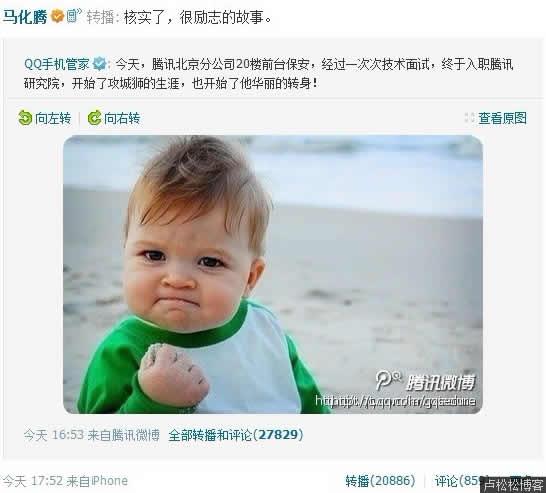Rotate image right via 向右转 text
The height and width of the screenshot is (493, 546).
coord(122,118)
